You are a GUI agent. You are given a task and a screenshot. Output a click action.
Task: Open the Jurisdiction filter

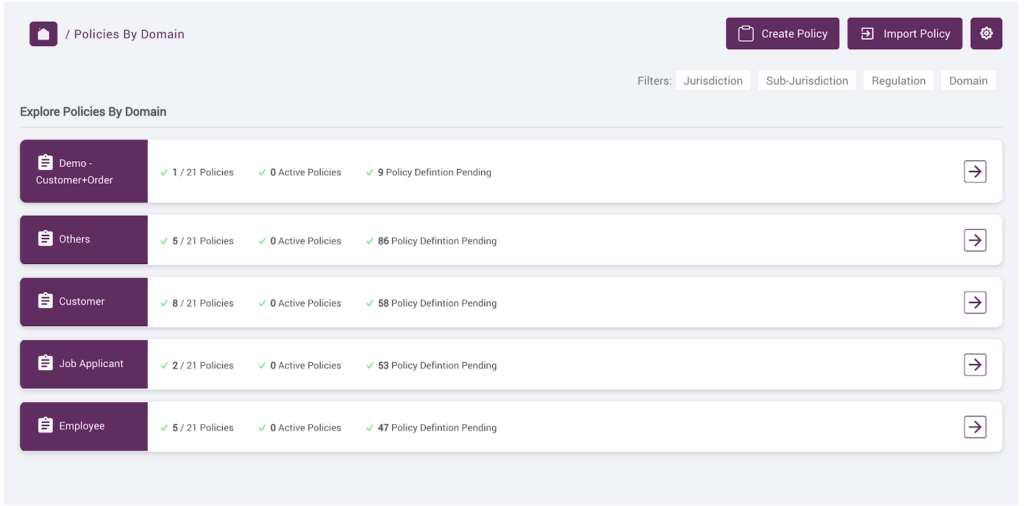(713, 81)
